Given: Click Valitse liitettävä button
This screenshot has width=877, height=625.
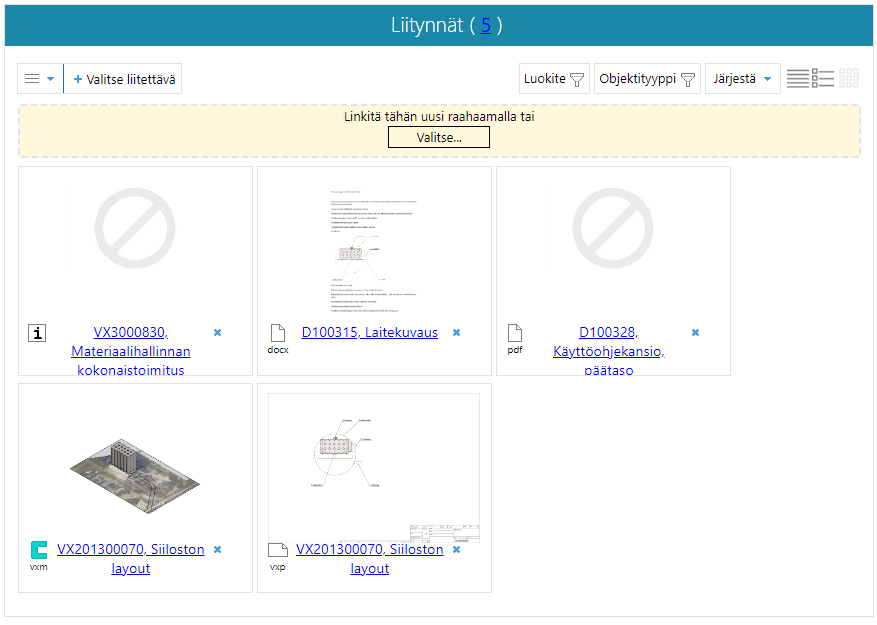Looking at the screenshot, I should [124, 78].
